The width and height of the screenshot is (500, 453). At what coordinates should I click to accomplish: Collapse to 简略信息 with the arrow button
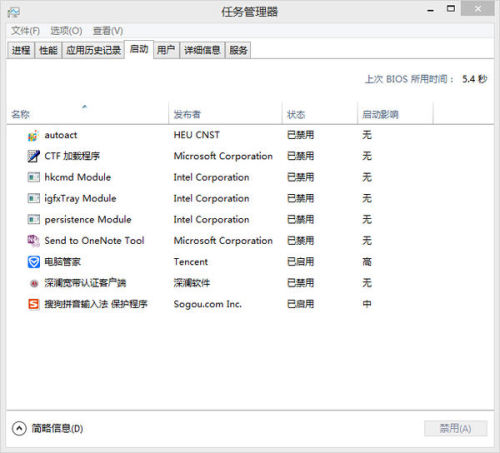[x=19, y=429]
